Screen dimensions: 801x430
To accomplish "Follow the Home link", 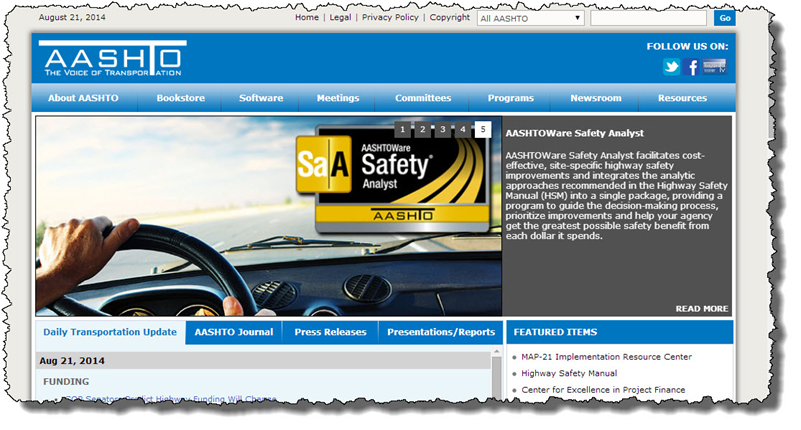I will (307, 17).
